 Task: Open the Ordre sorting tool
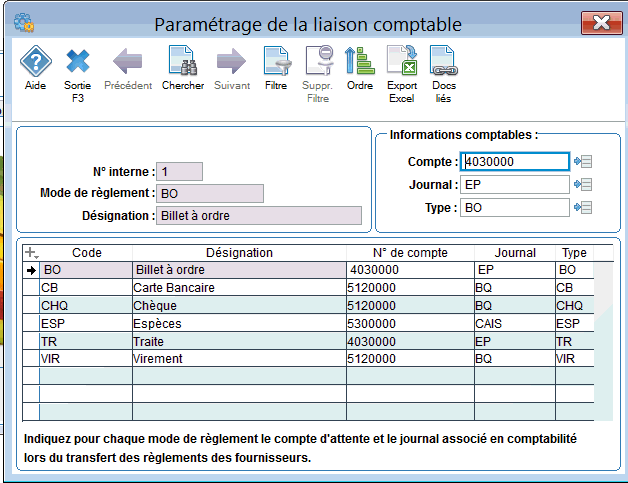[360, 68]
